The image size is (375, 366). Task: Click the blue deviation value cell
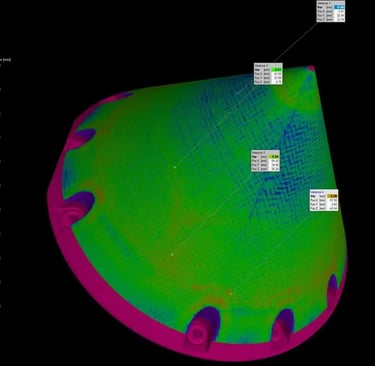[339, 7]
